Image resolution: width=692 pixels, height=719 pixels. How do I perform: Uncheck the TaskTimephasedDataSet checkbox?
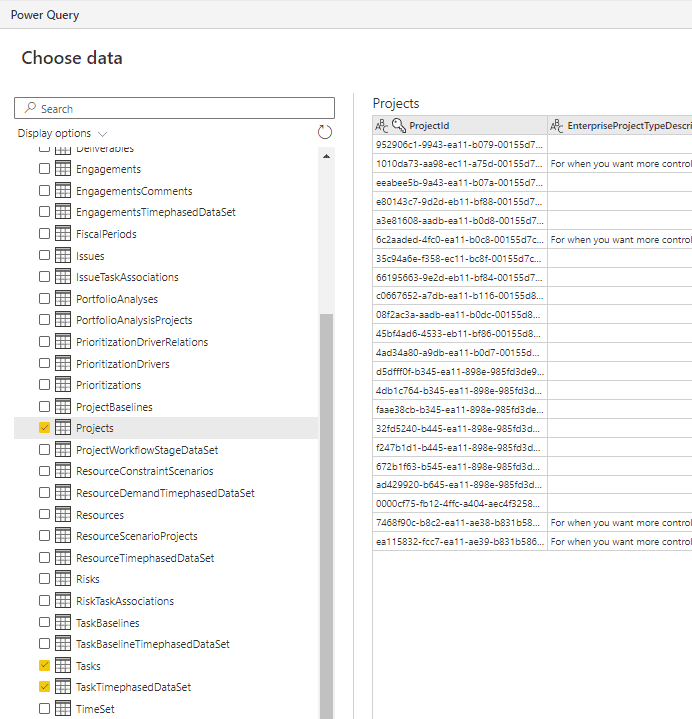(x=44, y=686)
